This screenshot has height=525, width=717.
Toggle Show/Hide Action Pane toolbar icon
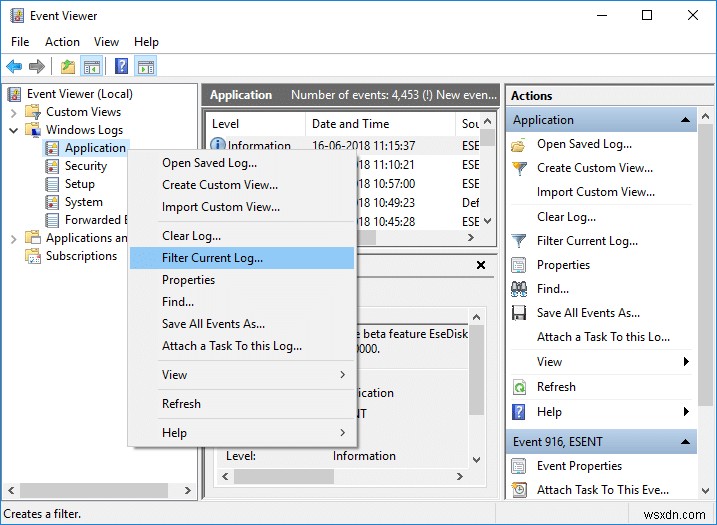pos(146,67)
